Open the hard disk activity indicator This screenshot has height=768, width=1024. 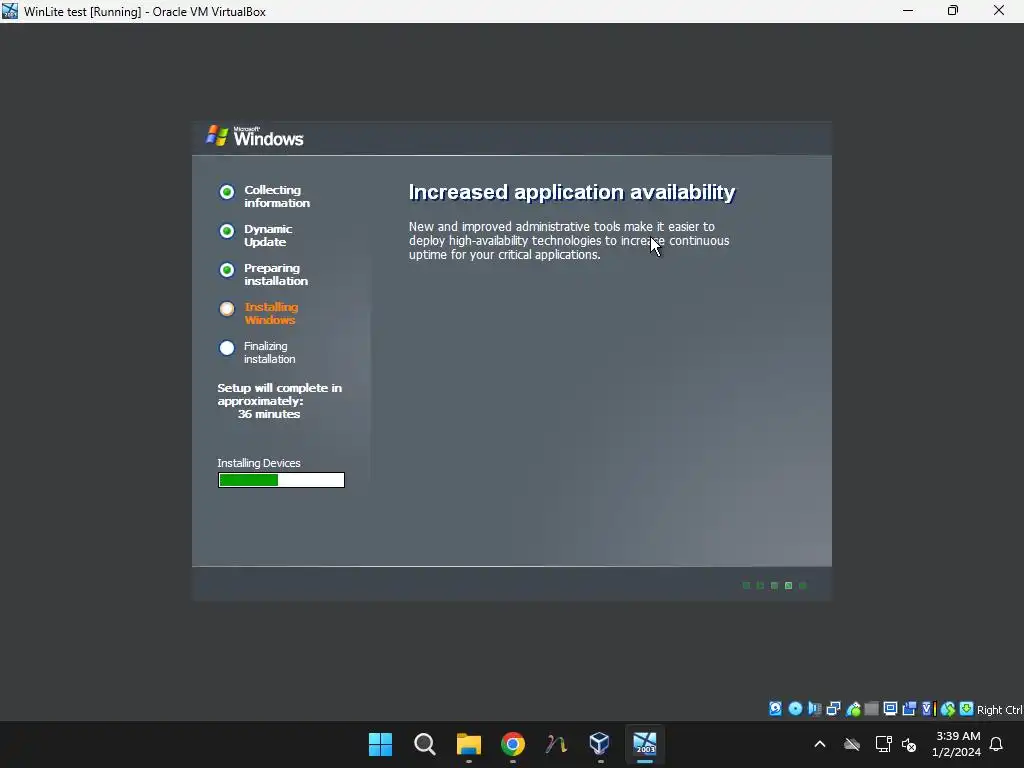click(x=775, y=709)
